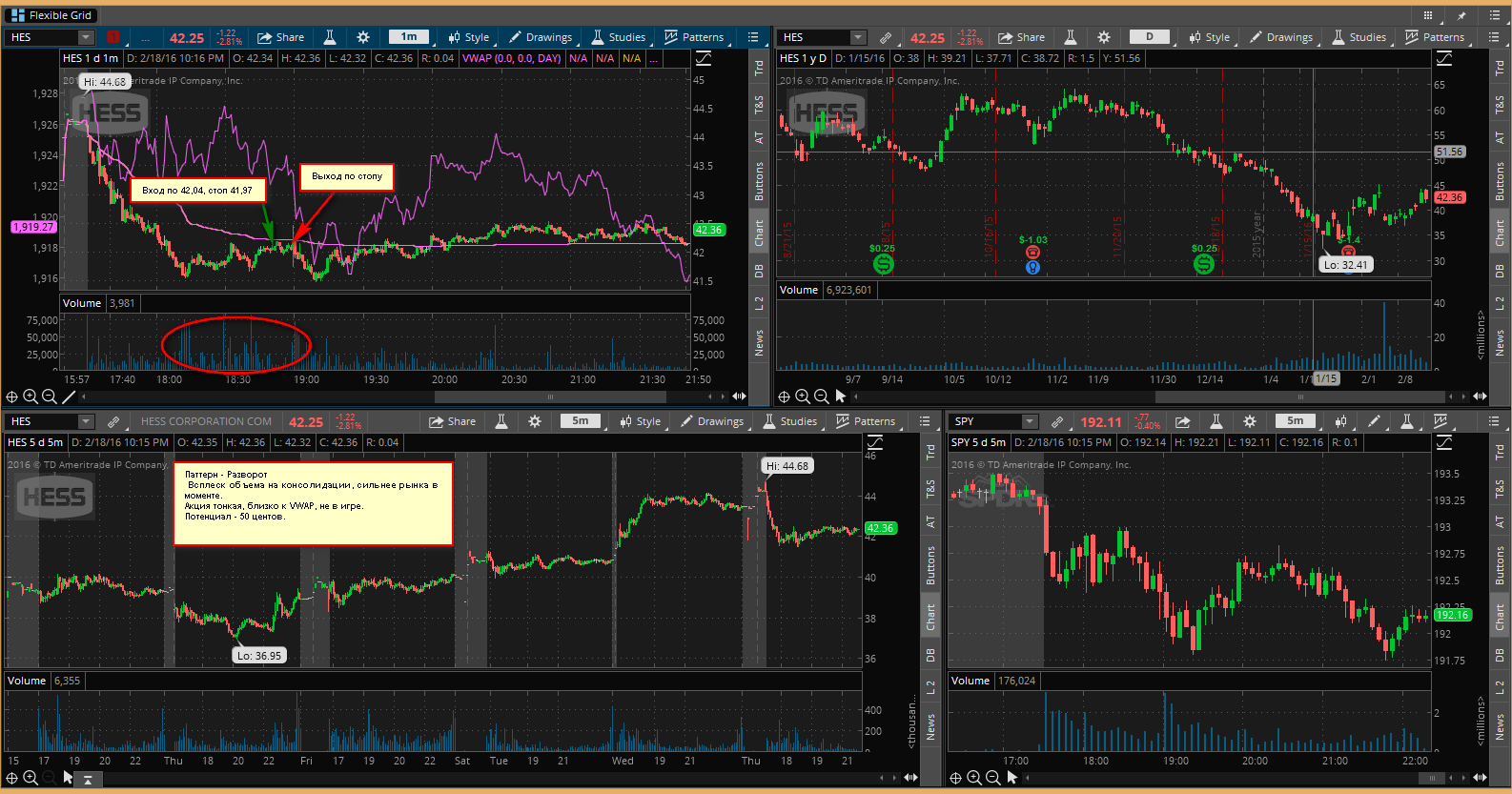This screenshot has height=794, width=1512.
Task: Click the pencil drawings icon in SPY chart
Action: click(1374, 421)
